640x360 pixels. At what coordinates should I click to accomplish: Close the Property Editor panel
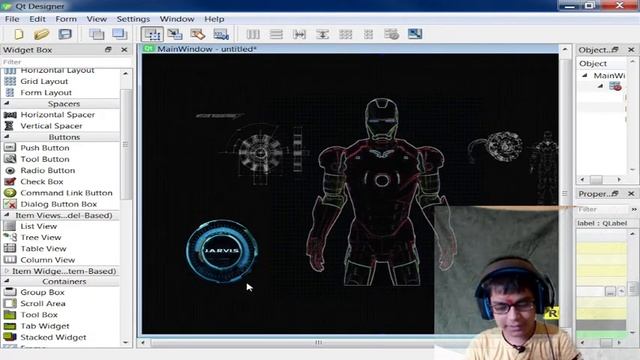coord(631,193)
